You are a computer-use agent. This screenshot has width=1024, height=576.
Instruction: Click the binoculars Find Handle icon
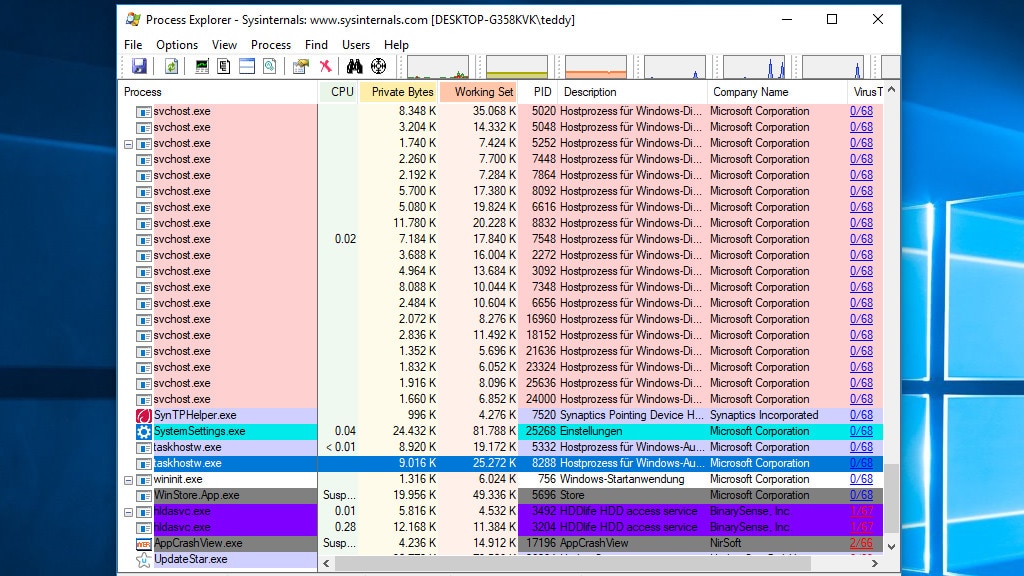[355, 66]
